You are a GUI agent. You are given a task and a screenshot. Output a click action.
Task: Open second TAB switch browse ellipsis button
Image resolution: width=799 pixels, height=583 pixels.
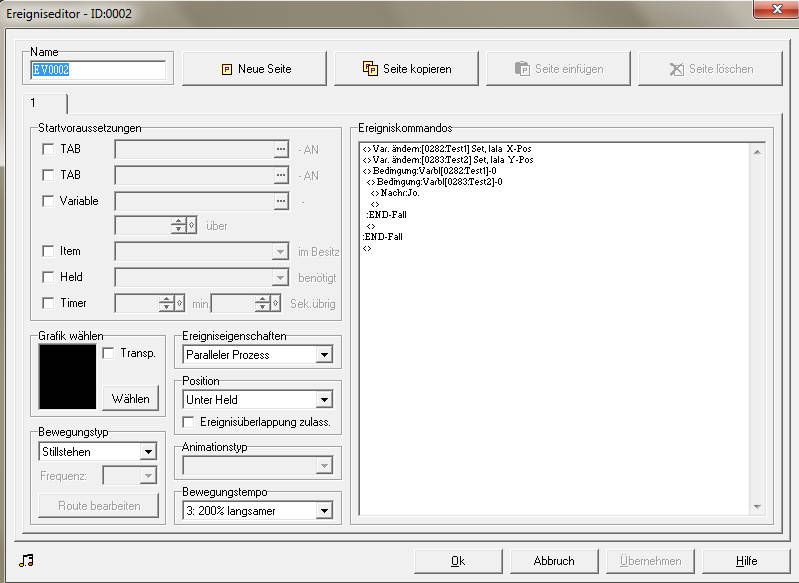[281, 175]
